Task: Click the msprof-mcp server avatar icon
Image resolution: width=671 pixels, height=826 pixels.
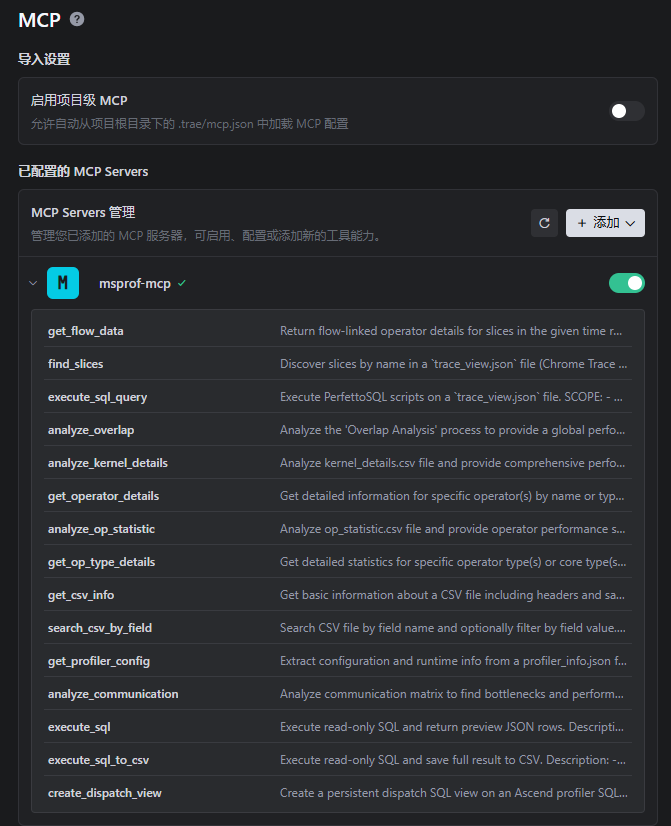Action: (x=63, y=283)
